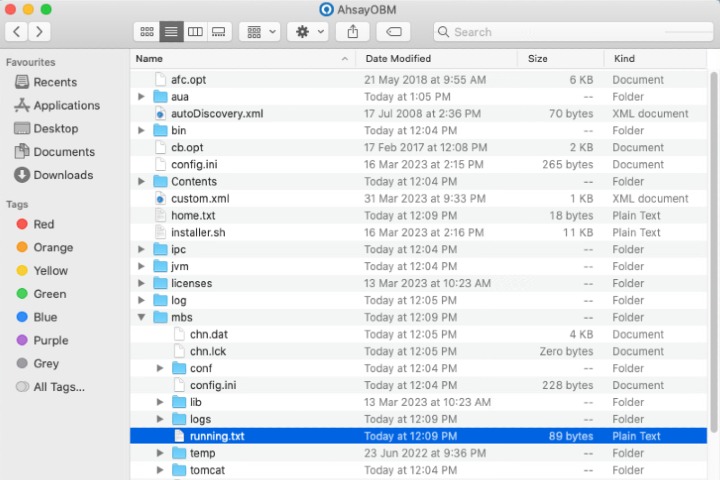This screenshot has height=480, width=720.
Task: Collapse the mbs folder disclosure triangle
Action: [141, 318]
